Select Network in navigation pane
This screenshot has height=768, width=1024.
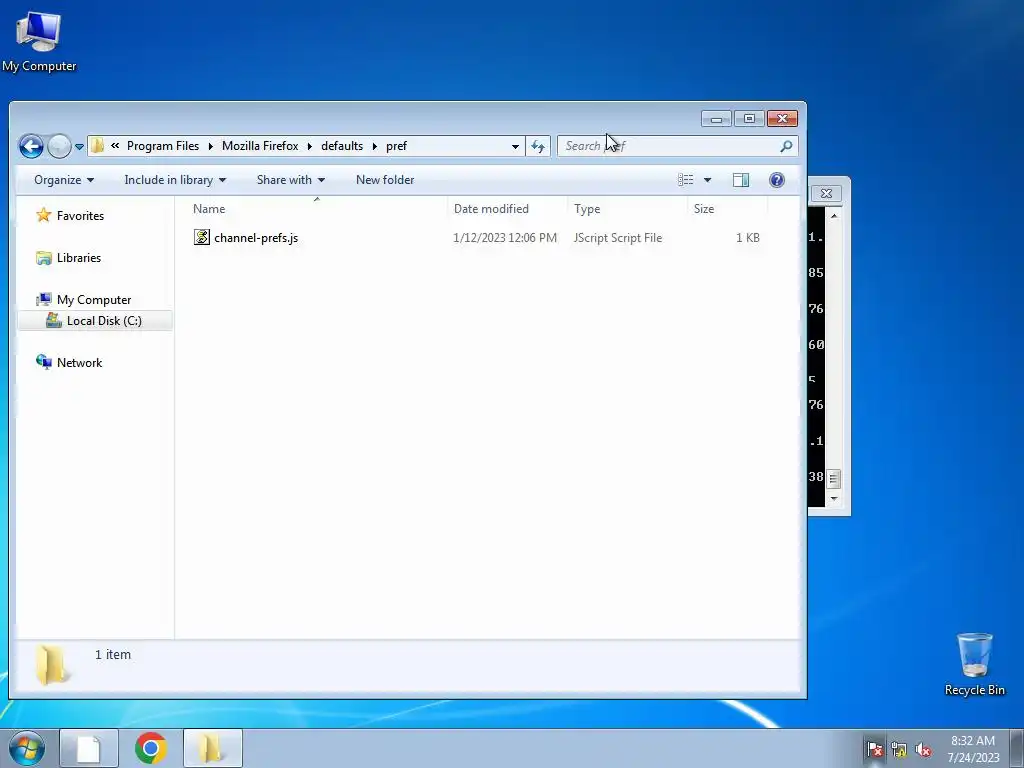point(80,362)
